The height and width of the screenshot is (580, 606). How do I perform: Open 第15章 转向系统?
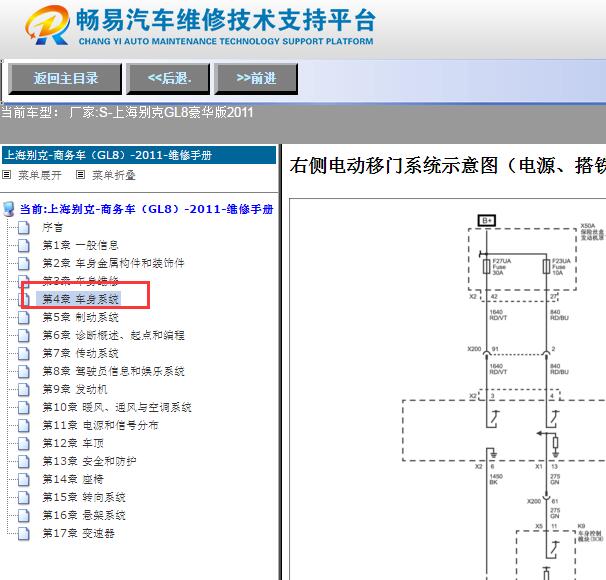83,497
